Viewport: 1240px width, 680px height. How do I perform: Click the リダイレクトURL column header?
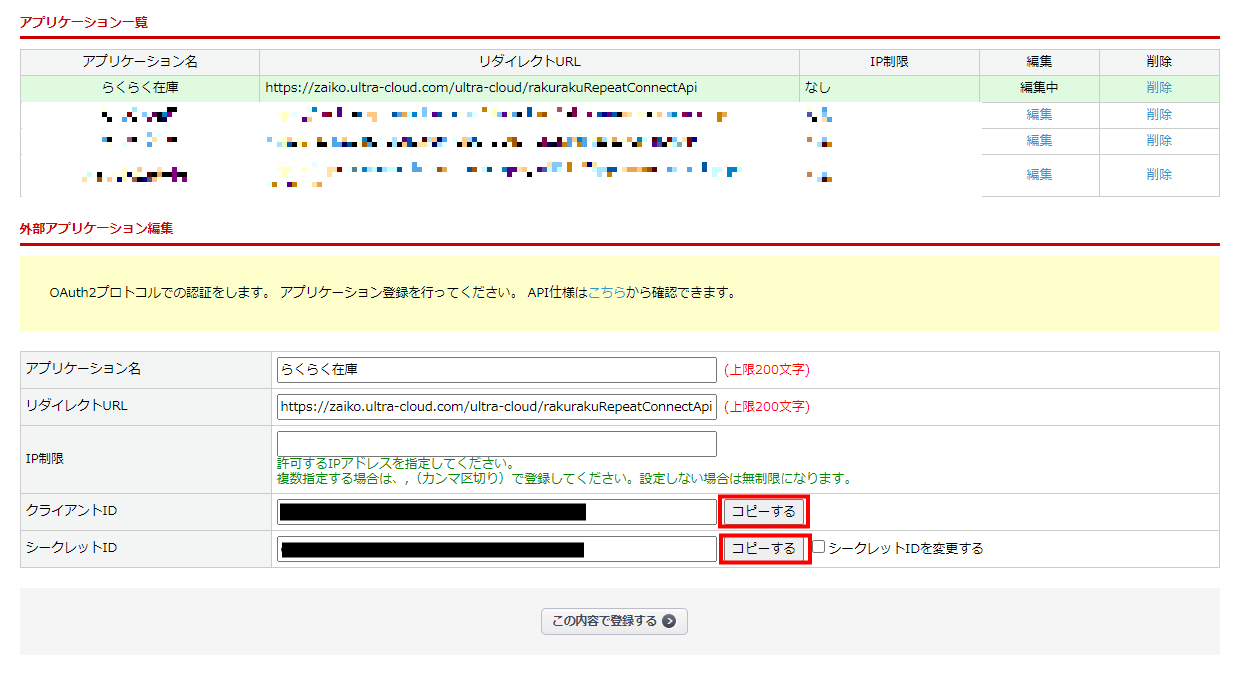click(x=530, y=62)
